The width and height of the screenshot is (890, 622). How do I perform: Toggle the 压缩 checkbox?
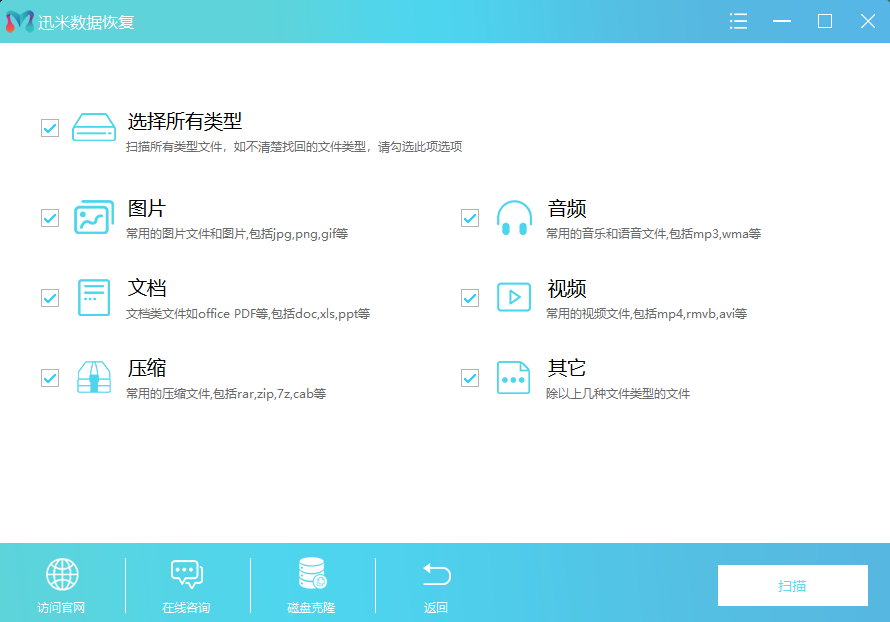(49, 377)
